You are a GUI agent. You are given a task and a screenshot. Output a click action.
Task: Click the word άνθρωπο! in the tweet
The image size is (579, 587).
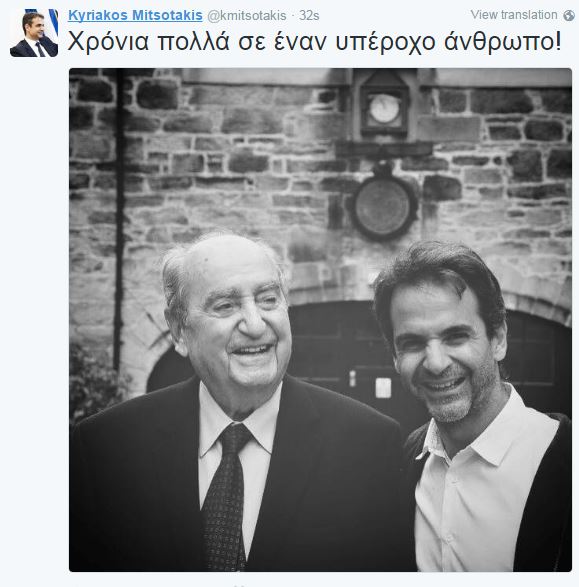503,41
